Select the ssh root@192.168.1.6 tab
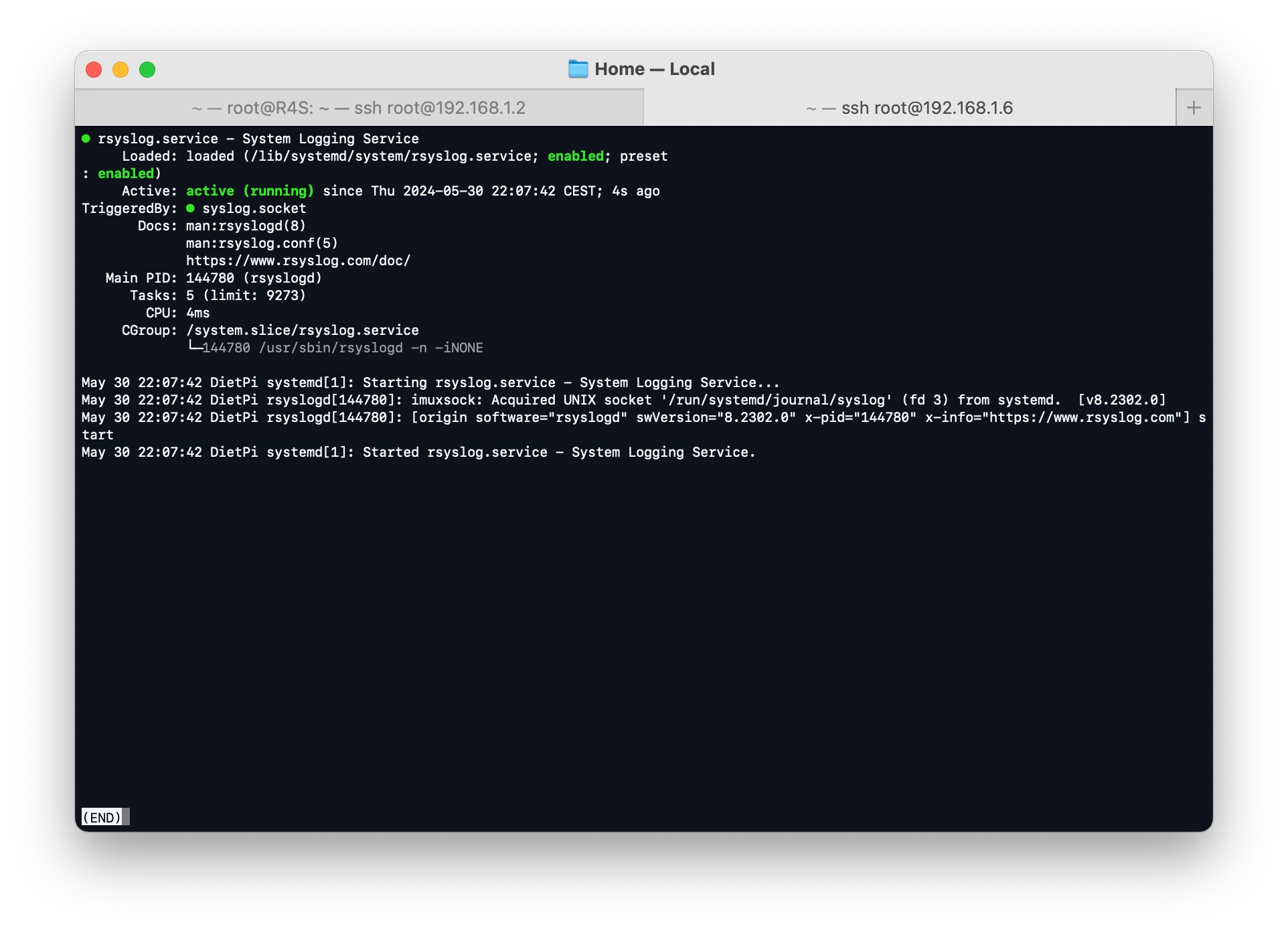This screenshot has height=931, width=1288. click(909, 108)
